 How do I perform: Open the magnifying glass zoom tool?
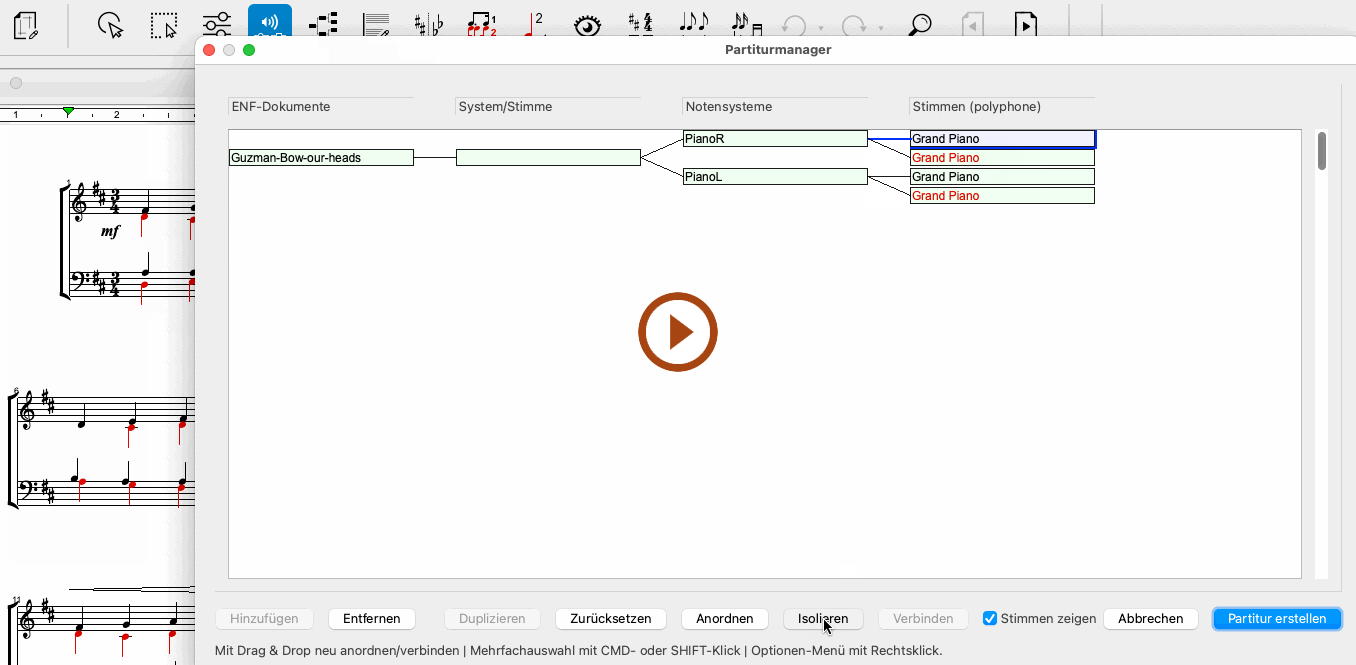(920, 24)
